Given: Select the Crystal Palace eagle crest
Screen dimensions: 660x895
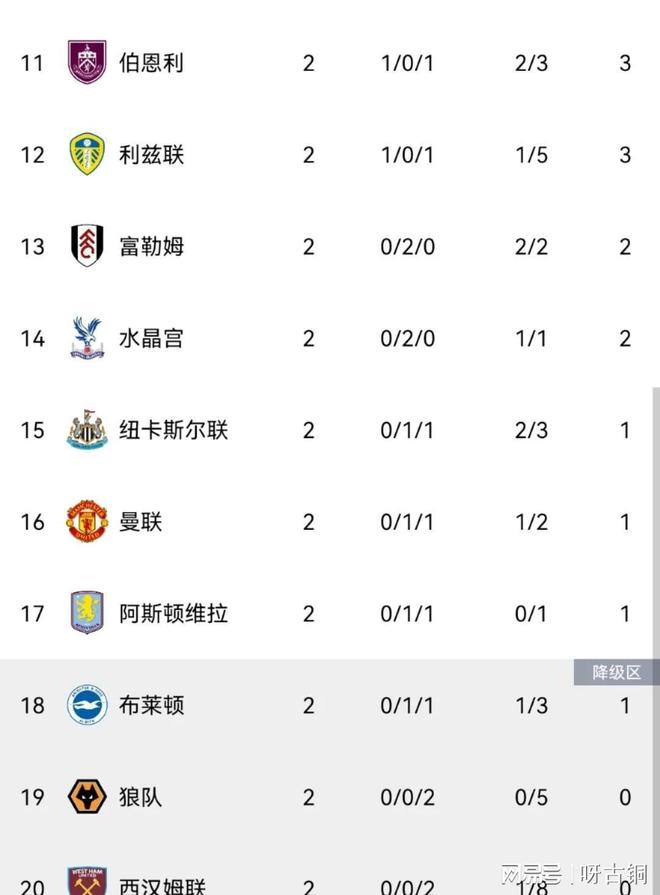Looking at the screenshot, I should pyautogui.click(x=87, y=338).
